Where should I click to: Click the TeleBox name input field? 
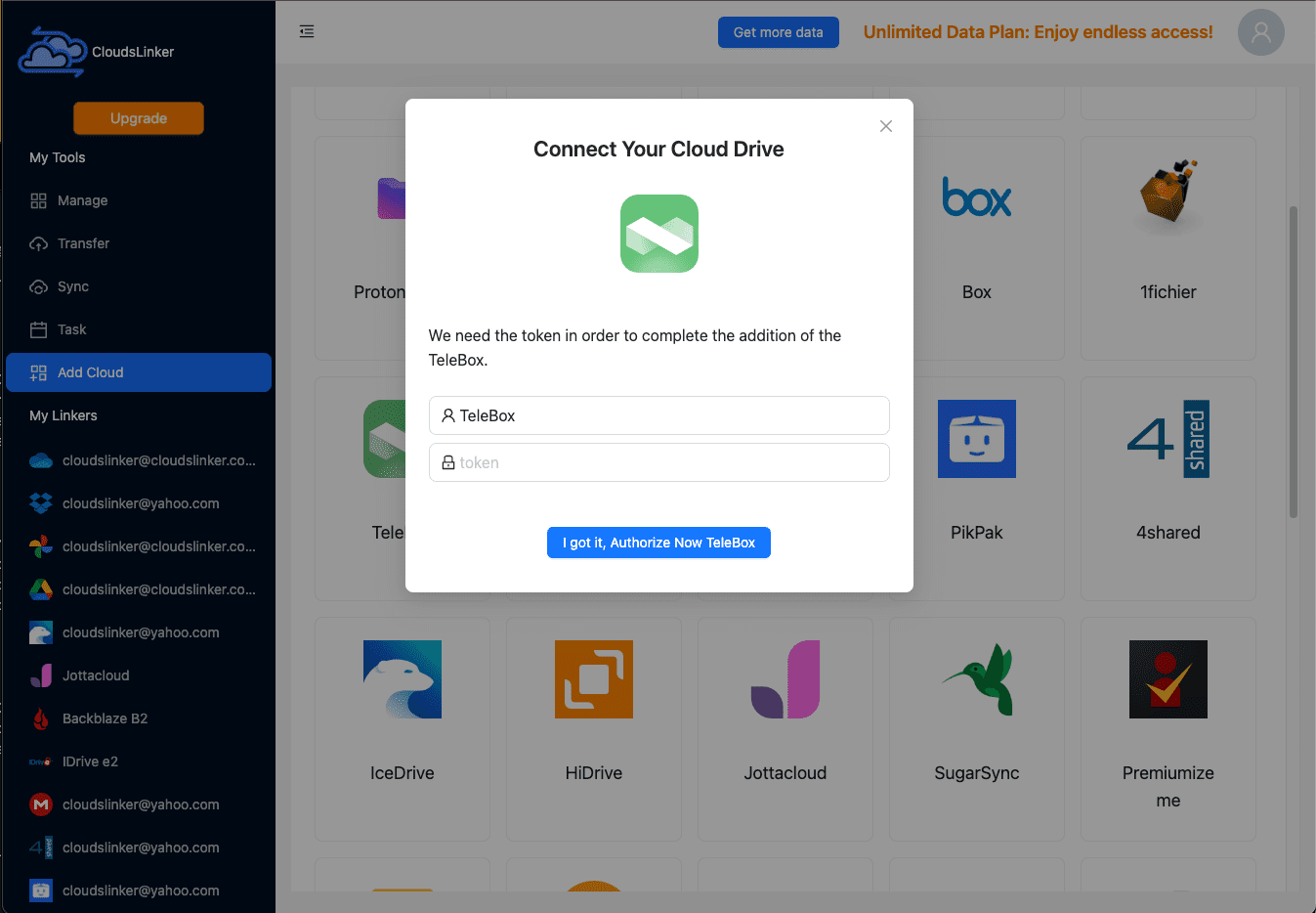(659, 415)
